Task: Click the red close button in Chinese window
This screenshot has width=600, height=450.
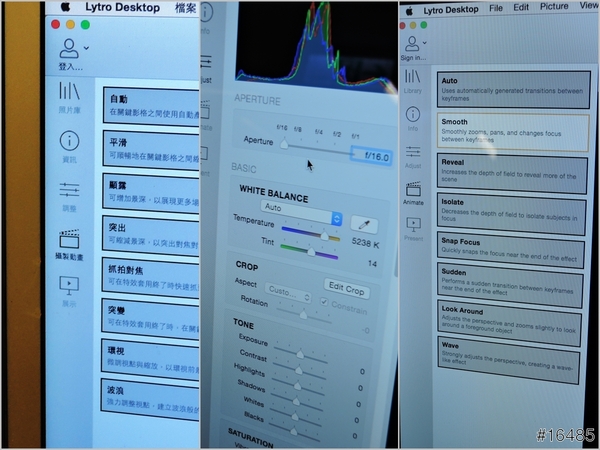Action: [x=55, y=24]
